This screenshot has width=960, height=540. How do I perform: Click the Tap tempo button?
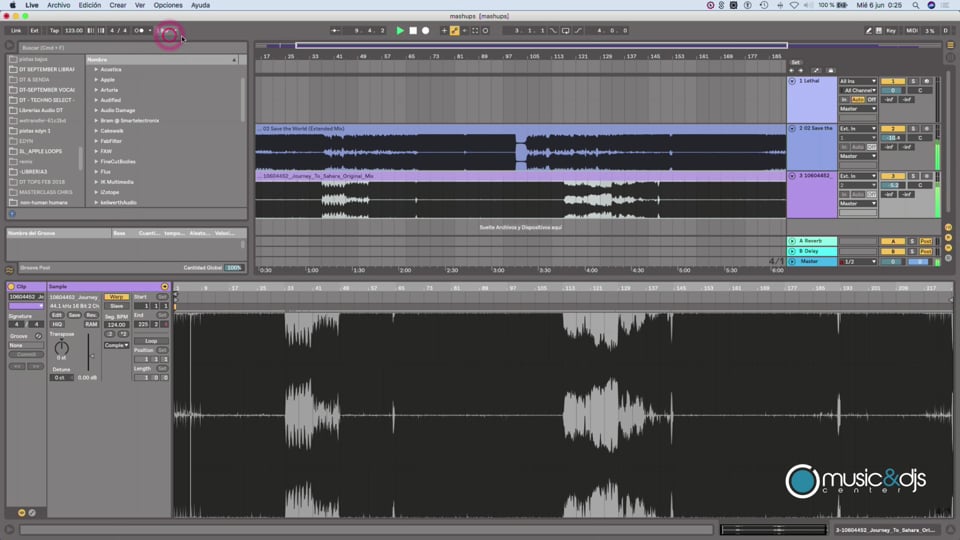pos(54,31)
